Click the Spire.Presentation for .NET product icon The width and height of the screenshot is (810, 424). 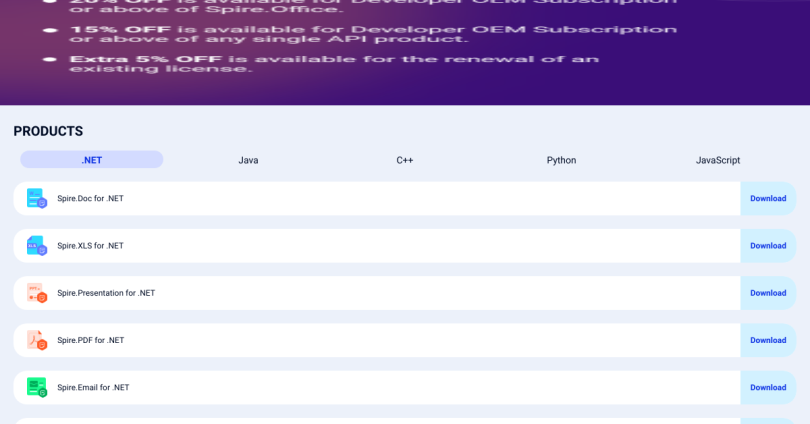(36, 293)
